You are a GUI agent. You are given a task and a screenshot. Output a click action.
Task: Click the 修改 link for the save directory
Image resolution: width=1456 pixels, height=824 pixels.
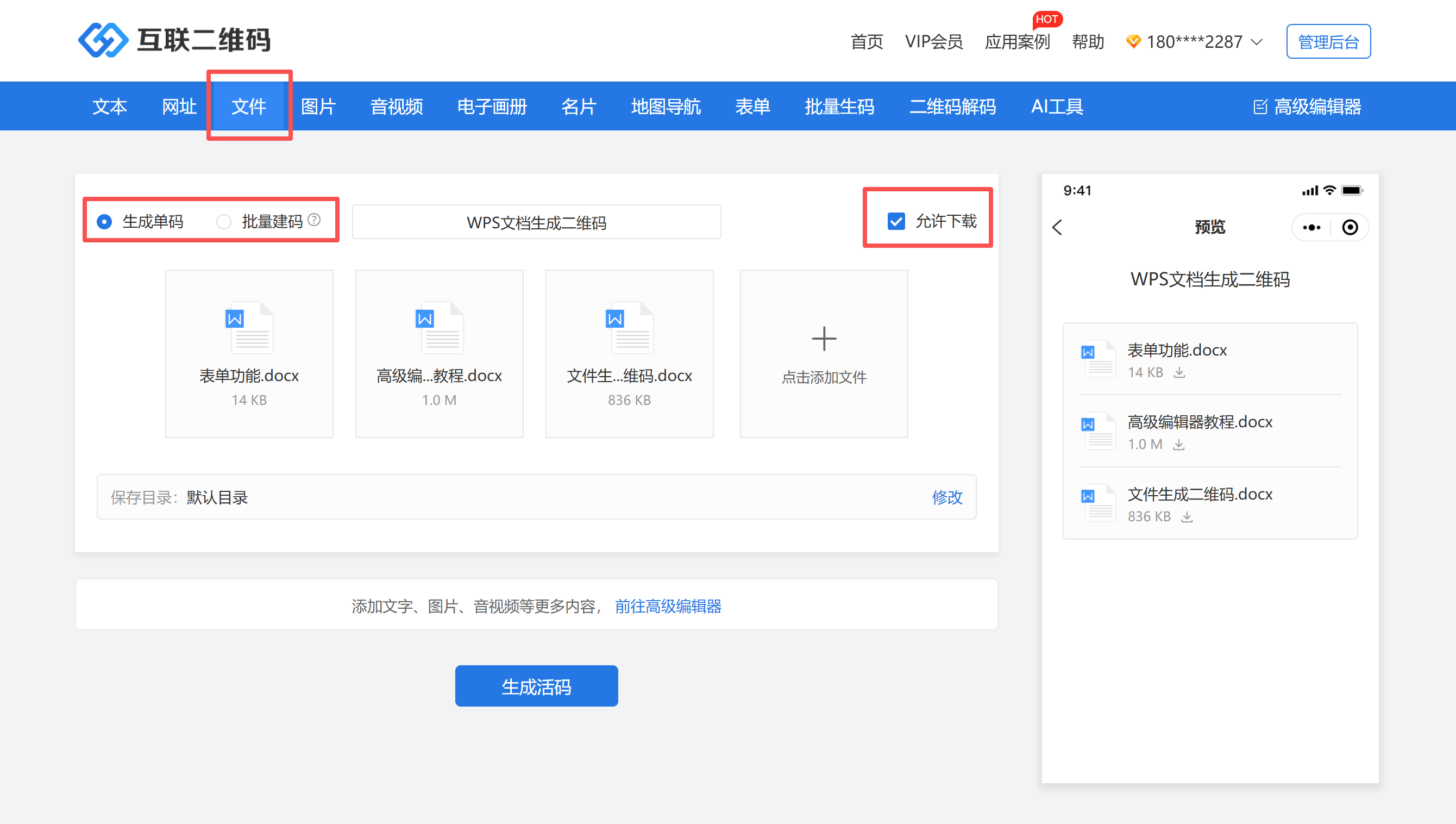[946, 497]
